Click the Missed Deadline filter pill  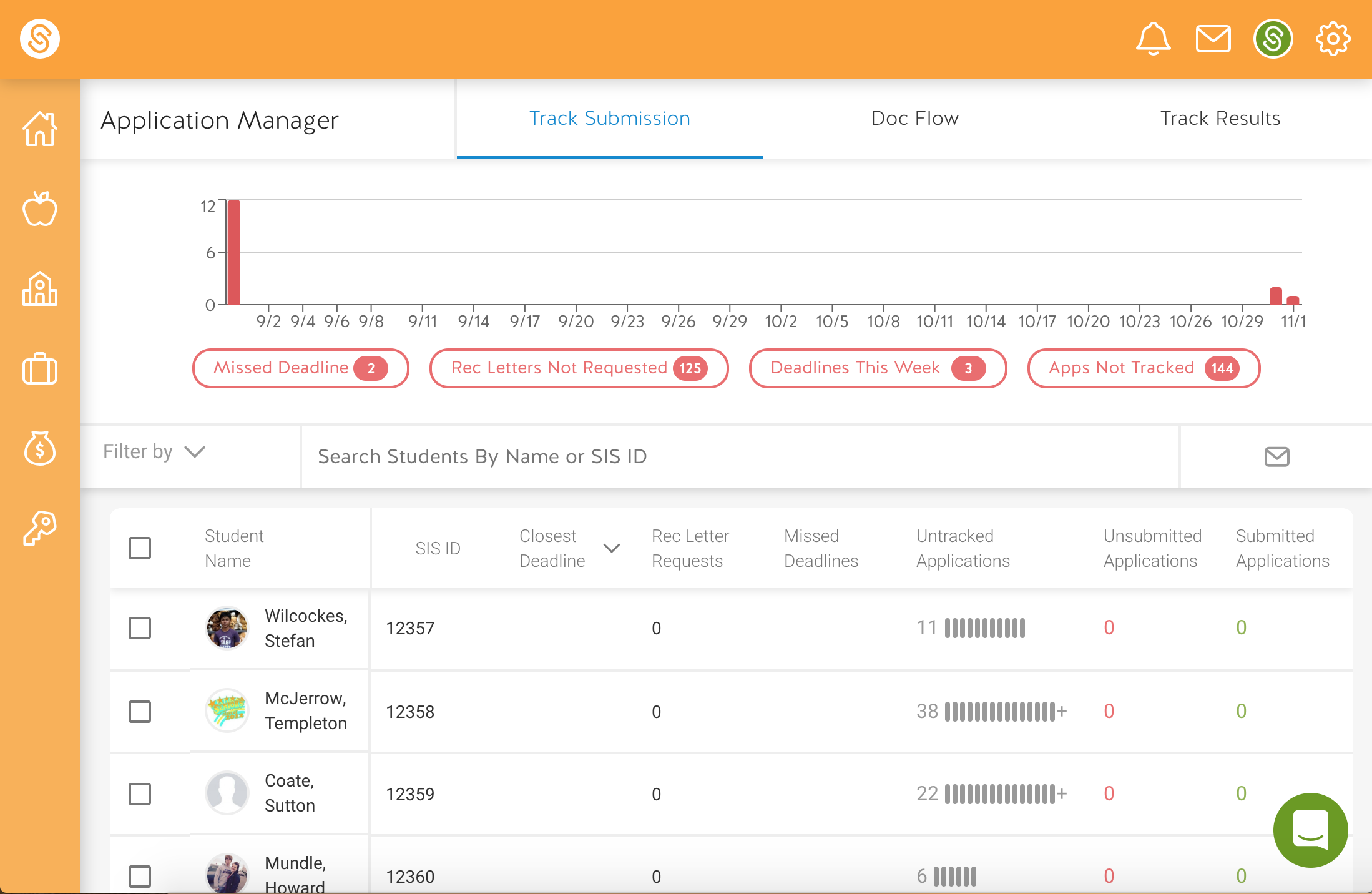click(x=300, y=368)
